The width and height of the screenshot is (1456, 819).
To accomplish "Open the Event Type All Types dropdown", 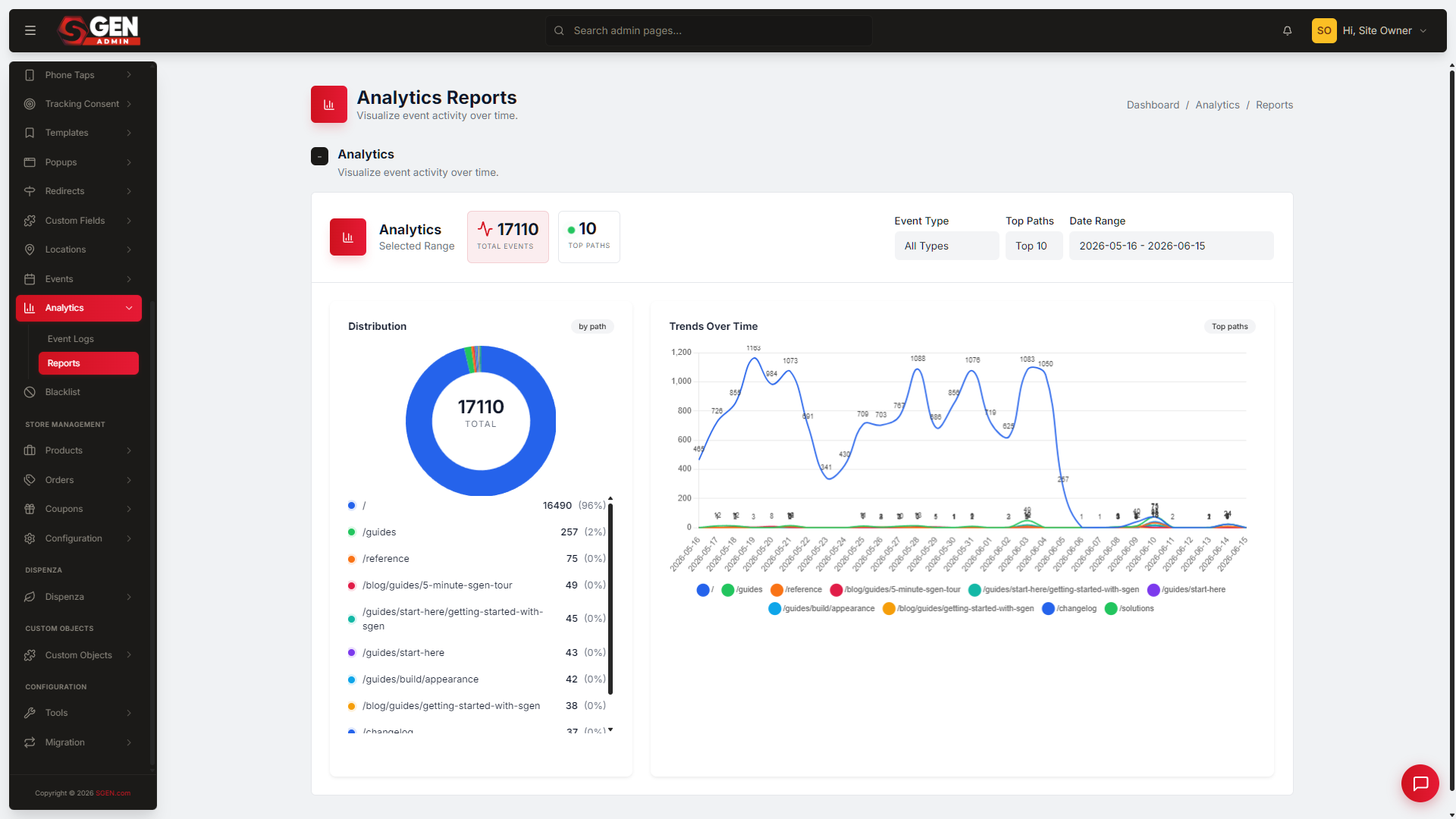I will pyautogui.click(x=946, y=246).
